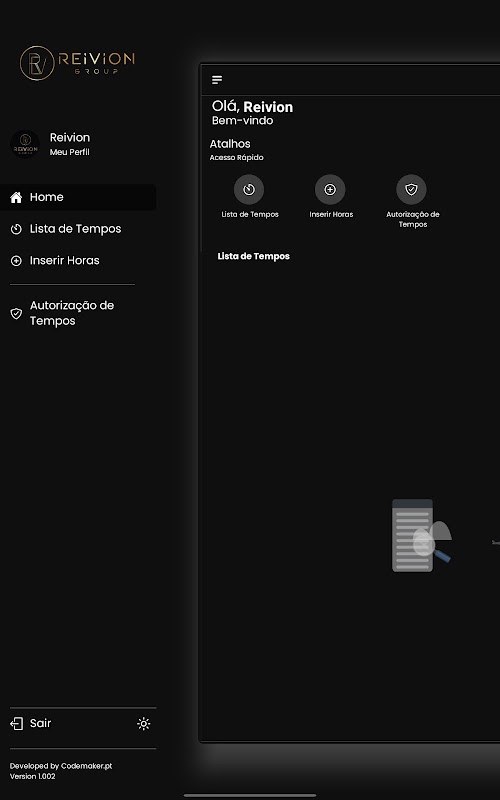
Task: Click Inserir Horas shortcut plus circle icon
Action: coord(330,190)
